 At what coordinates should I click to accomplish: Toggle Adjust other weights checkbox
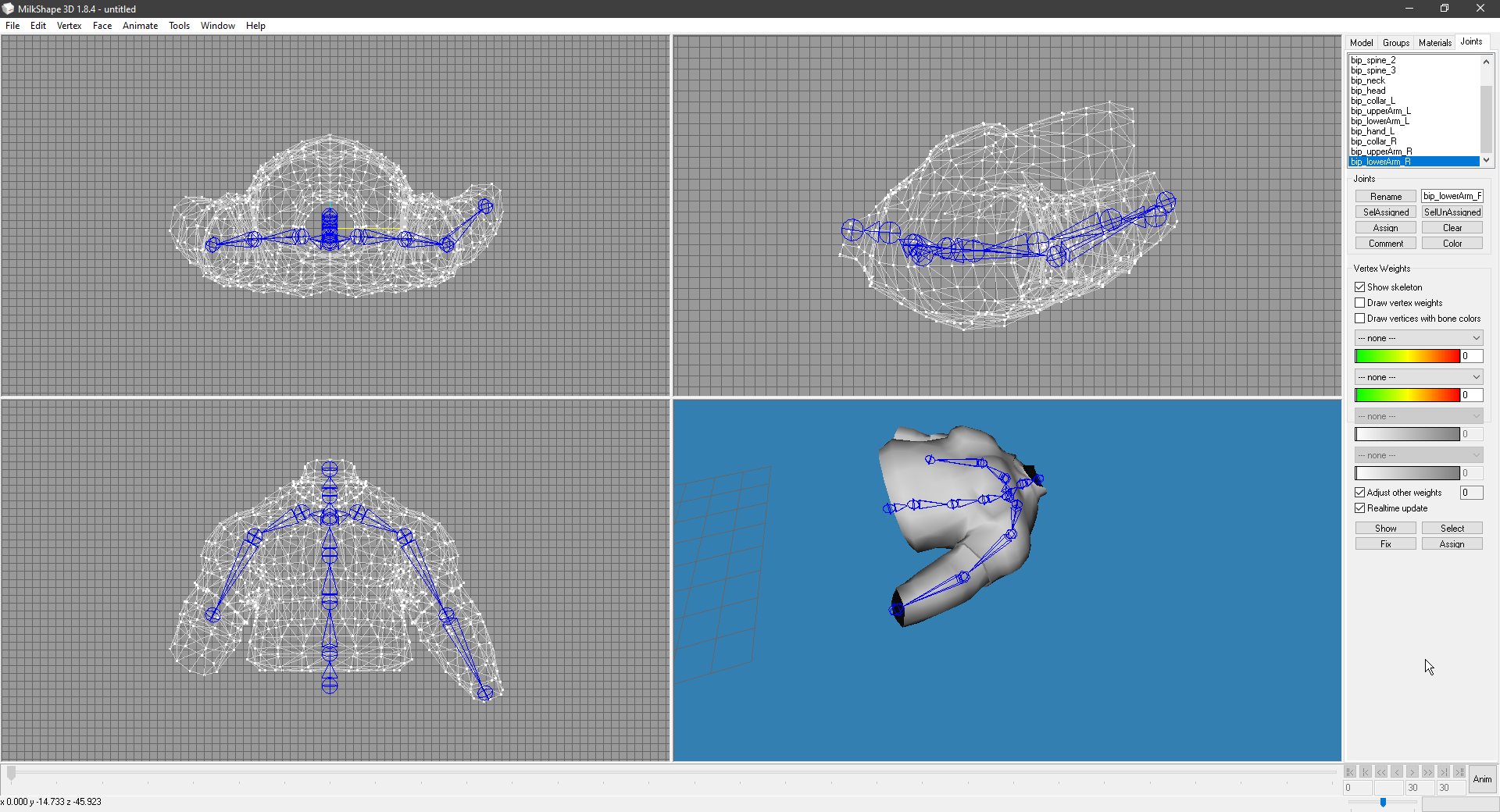[x=1360, y=493]
